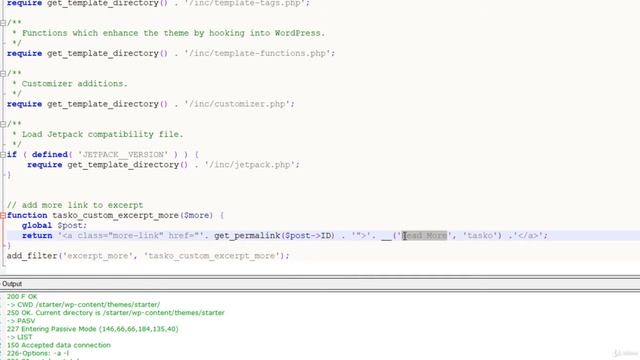Click the '/inc/customizer.php' string
Viewport: 640px width, 360px height.
pos(237,104)
